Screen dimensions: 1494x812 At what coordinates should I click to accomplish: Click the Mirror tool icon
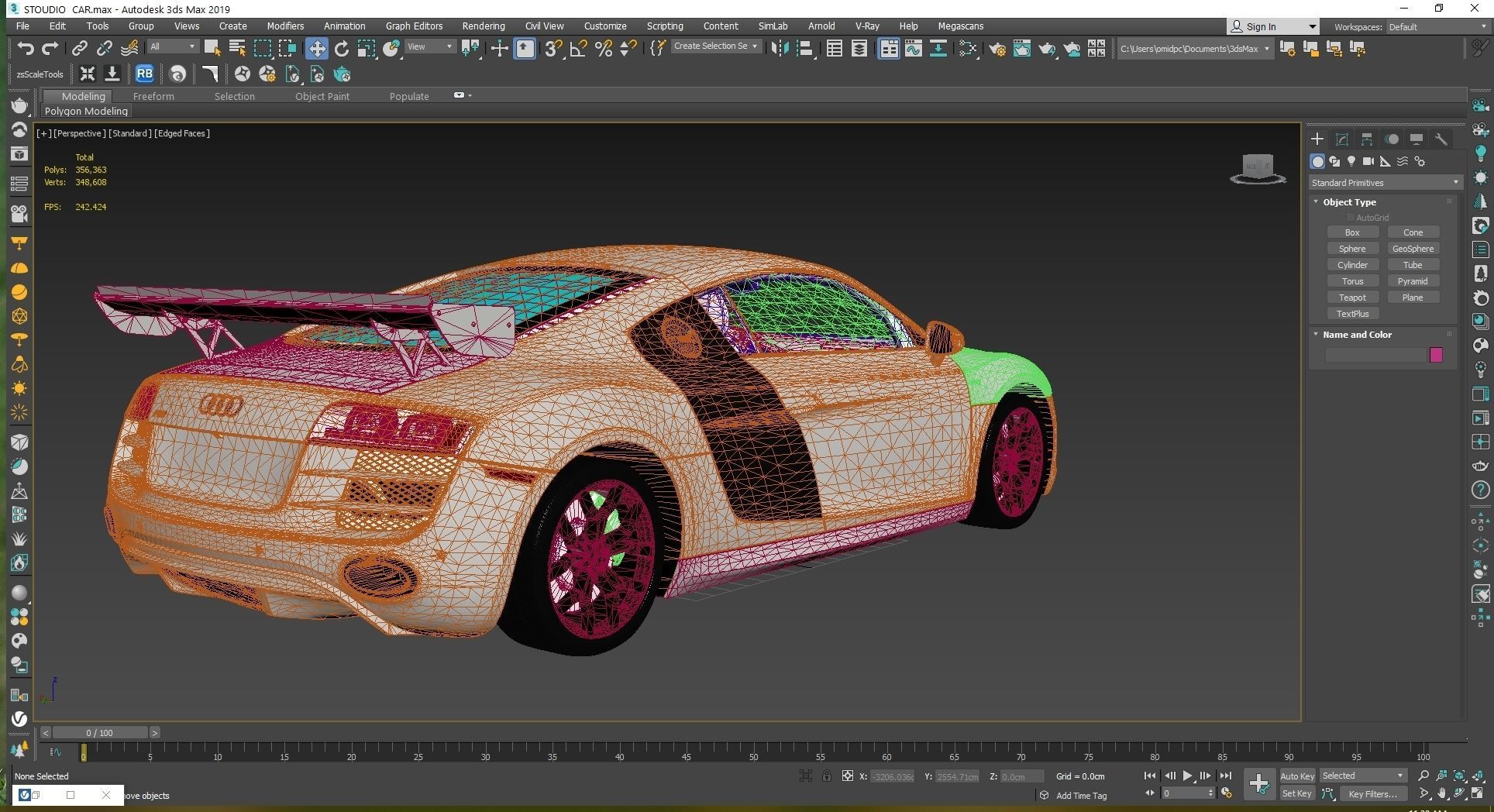point(779,49)
